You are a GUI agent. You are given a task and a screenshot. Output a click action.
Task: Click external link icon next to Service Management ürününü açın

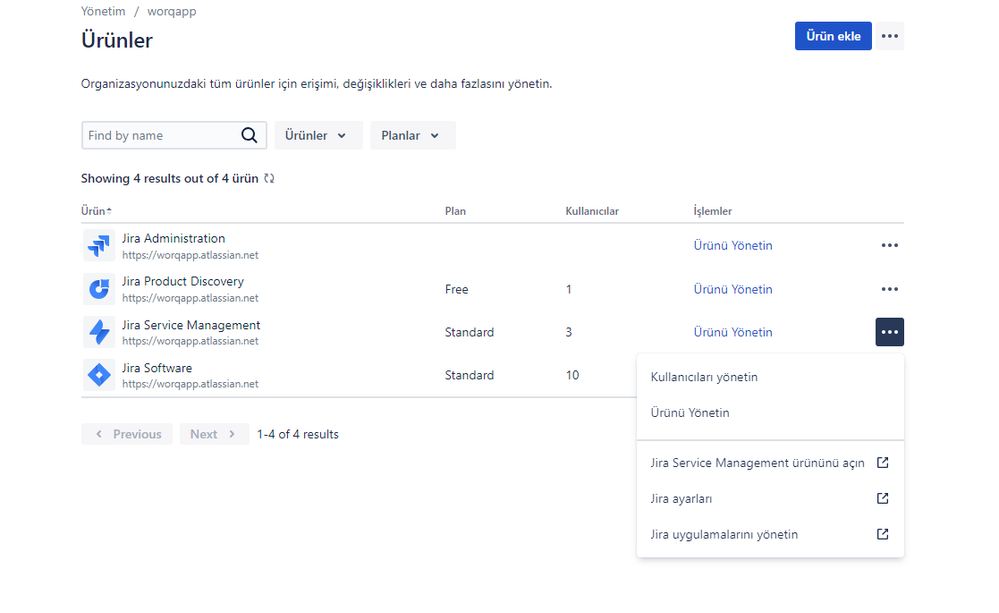[882, 463]
